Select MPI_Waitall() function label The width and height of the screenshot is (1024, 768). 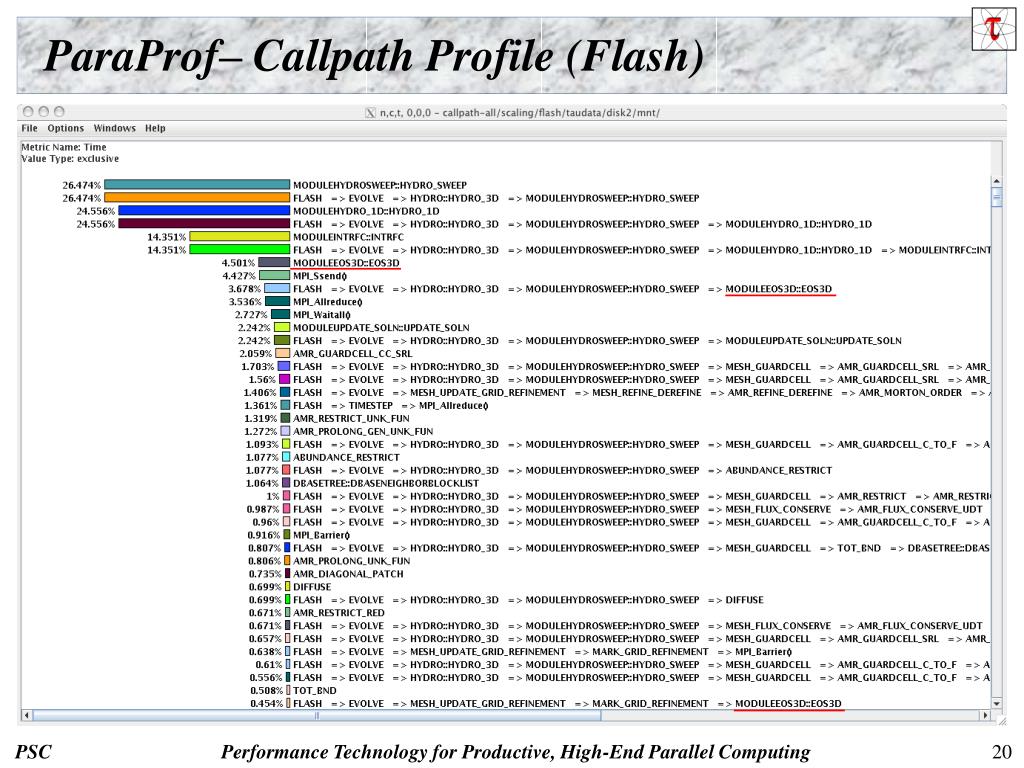(x=321, y=315)
